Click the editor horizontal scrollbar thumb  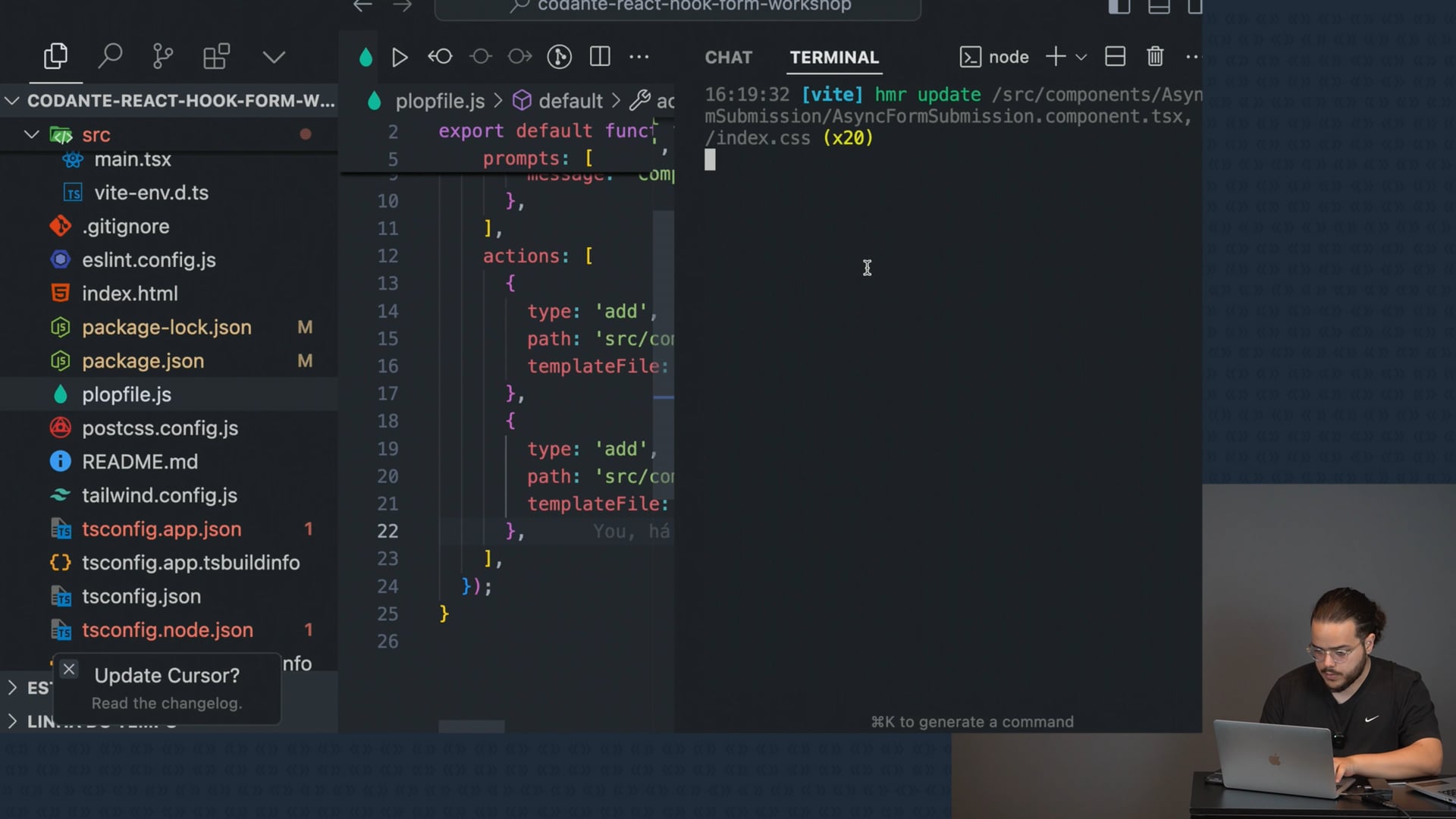point(471,726)
